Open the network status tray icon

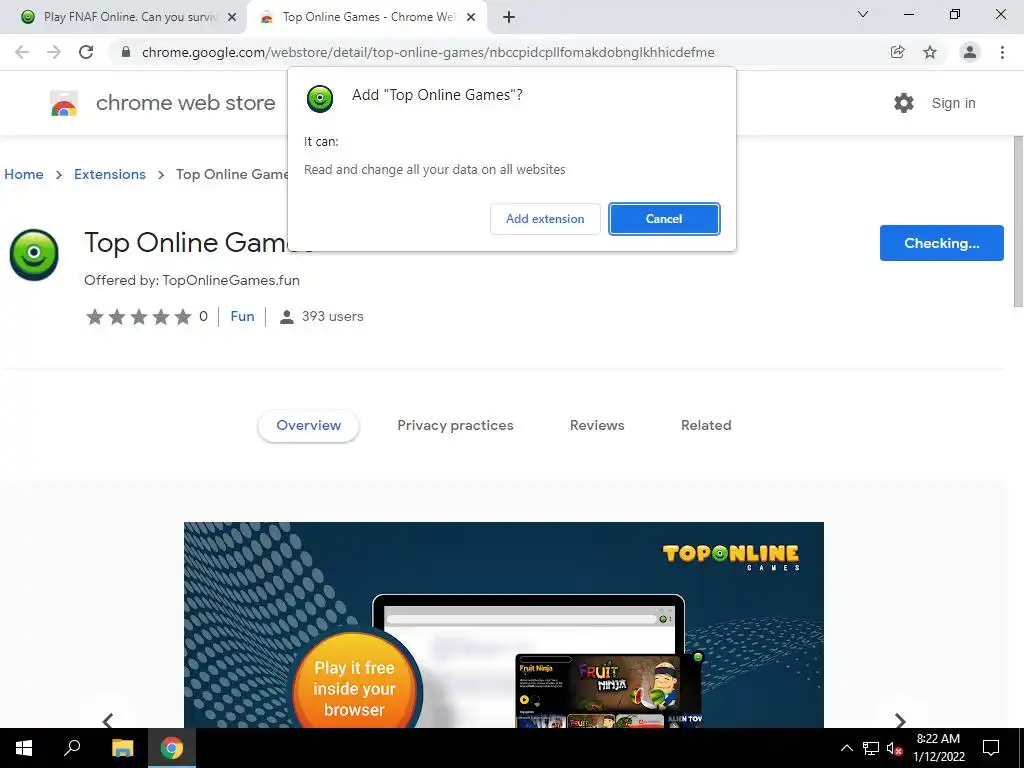point(871,748)
